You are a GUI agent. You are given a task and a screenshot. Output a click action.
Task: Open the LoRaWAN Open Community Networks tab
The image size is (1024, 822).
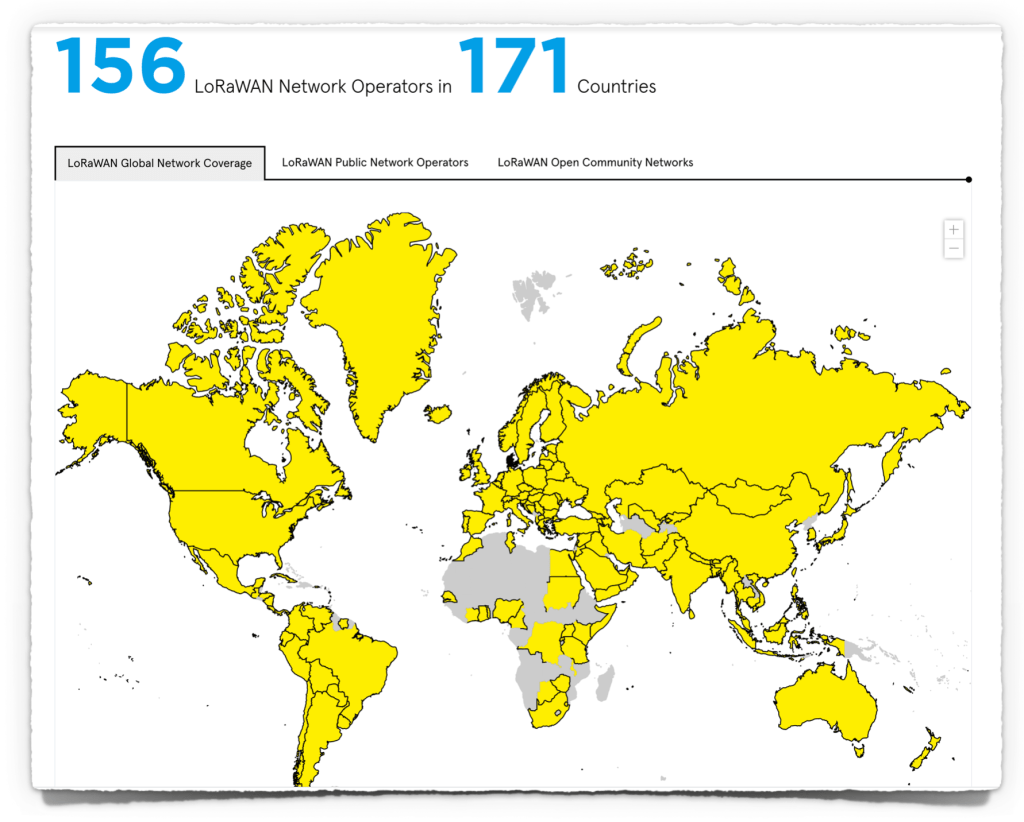coord(595,162)
